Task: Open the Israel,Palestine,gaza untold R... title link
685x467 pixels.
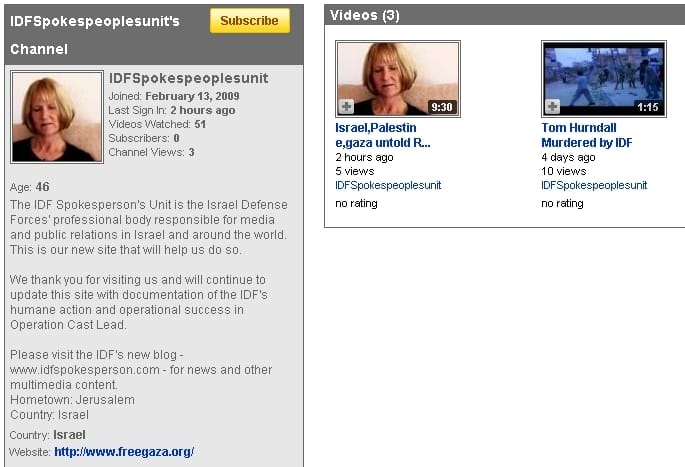Action: (383, 135)
